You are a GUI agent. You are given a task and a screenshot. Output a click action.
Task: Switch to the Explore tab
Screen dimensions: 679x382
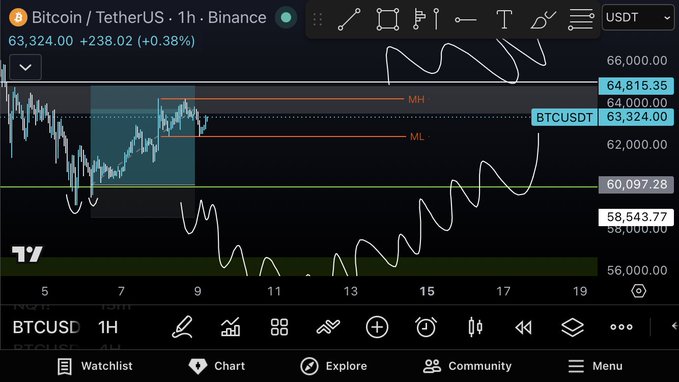(333, 366)
